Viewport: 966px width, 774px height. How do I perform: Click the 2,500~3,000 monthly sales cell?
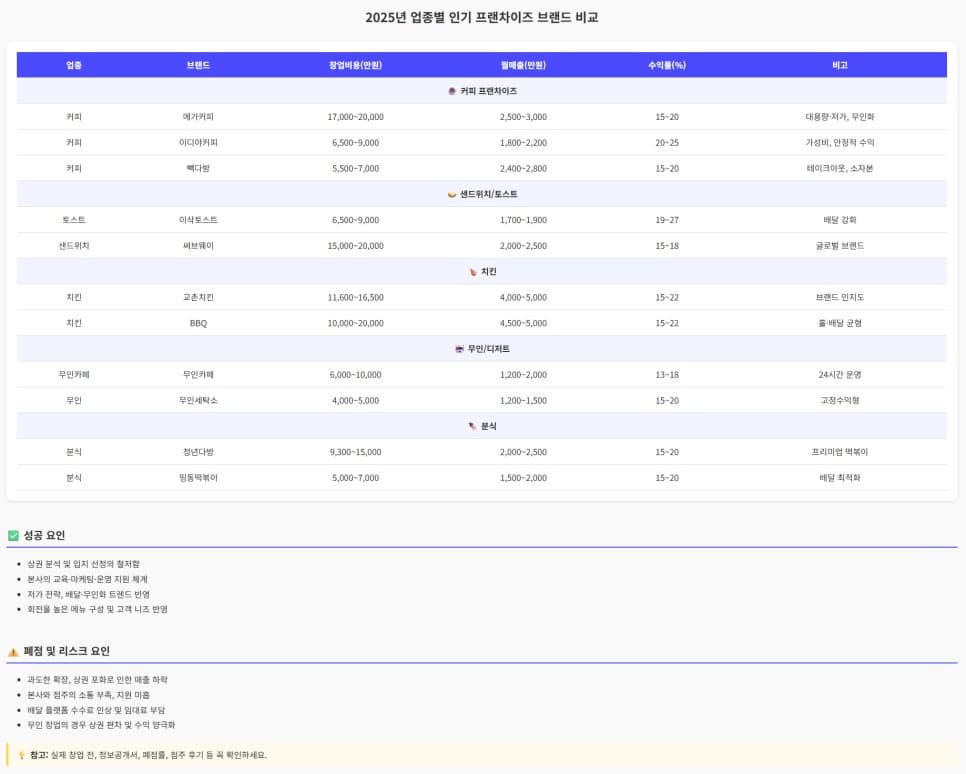[523, 117]
